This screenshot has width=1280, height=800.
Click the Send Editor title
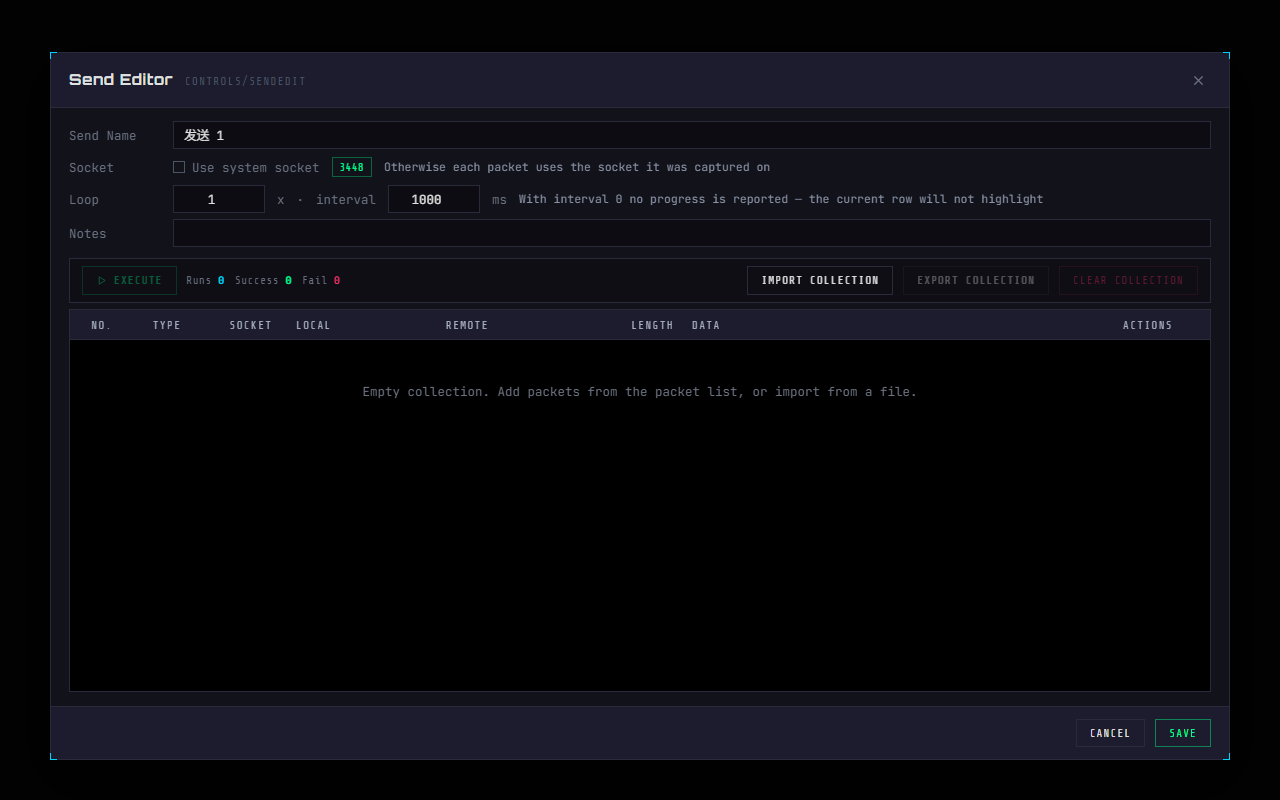pyautogui.click(x=120, y=80)
